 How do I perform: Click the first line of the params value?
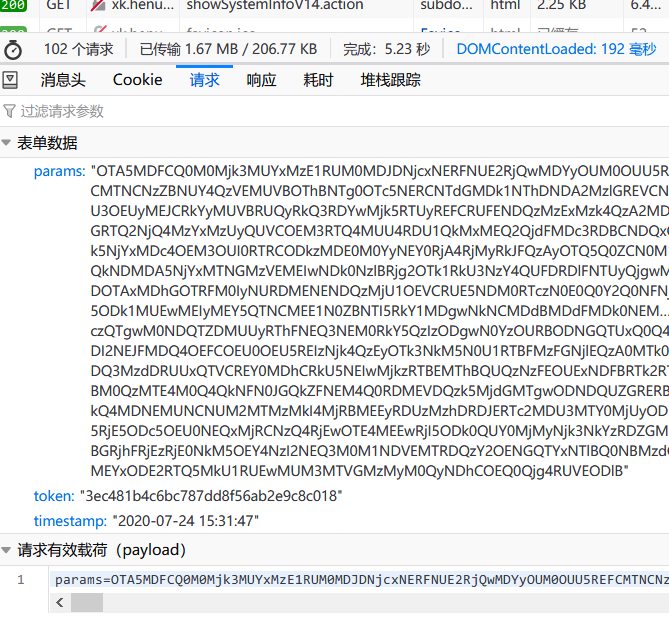[380, 171]
